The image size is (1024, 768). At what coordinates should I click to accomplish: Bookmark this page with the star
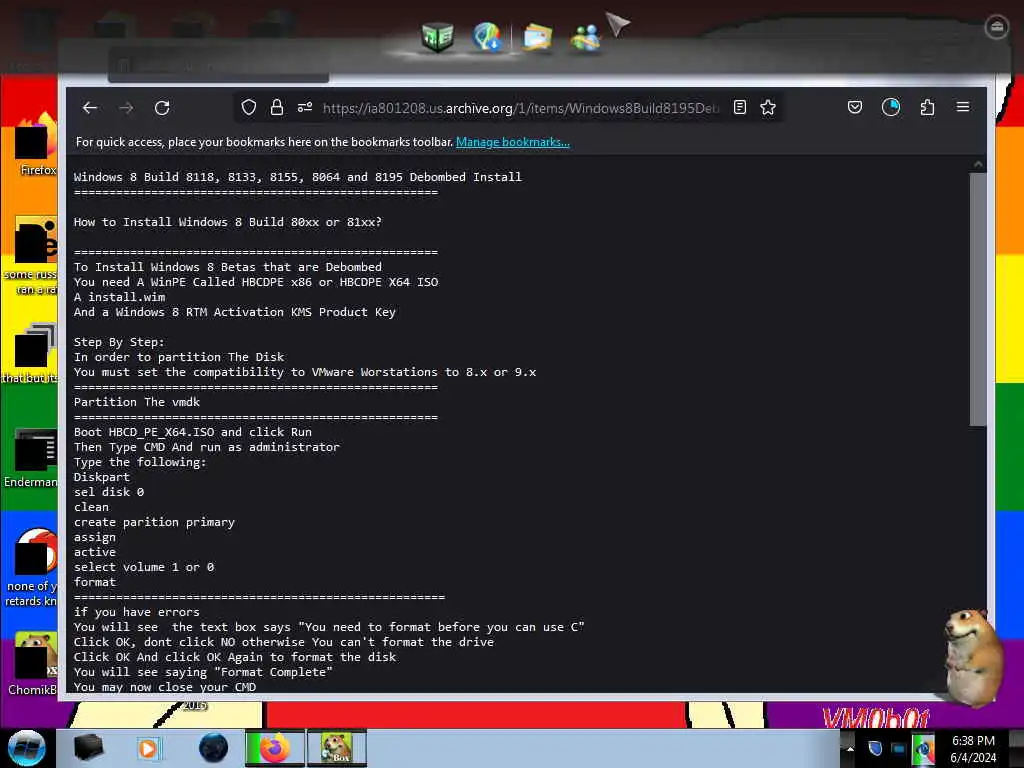(768, 107)
